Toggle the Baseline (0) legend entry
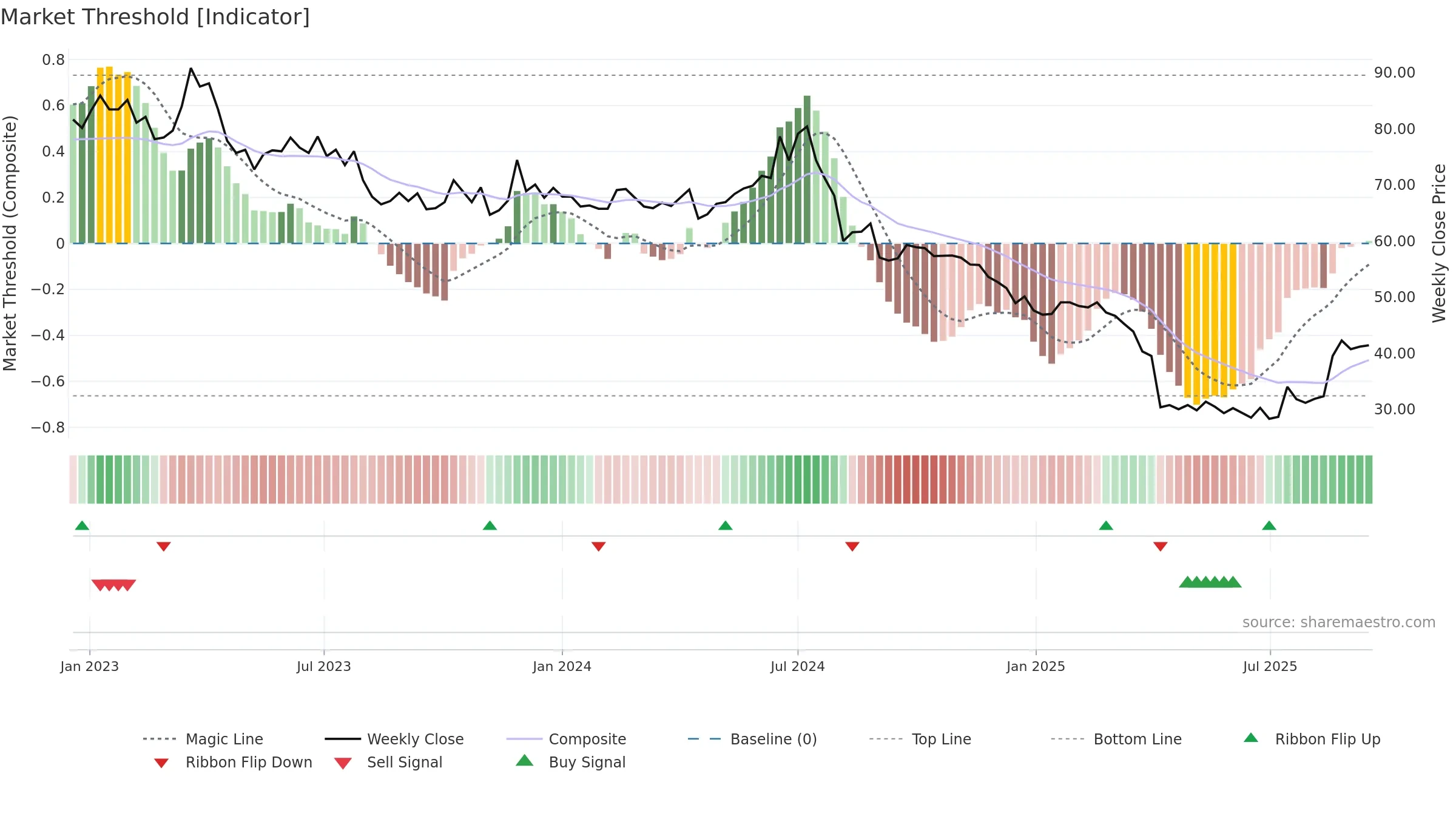 pos(752,739)
